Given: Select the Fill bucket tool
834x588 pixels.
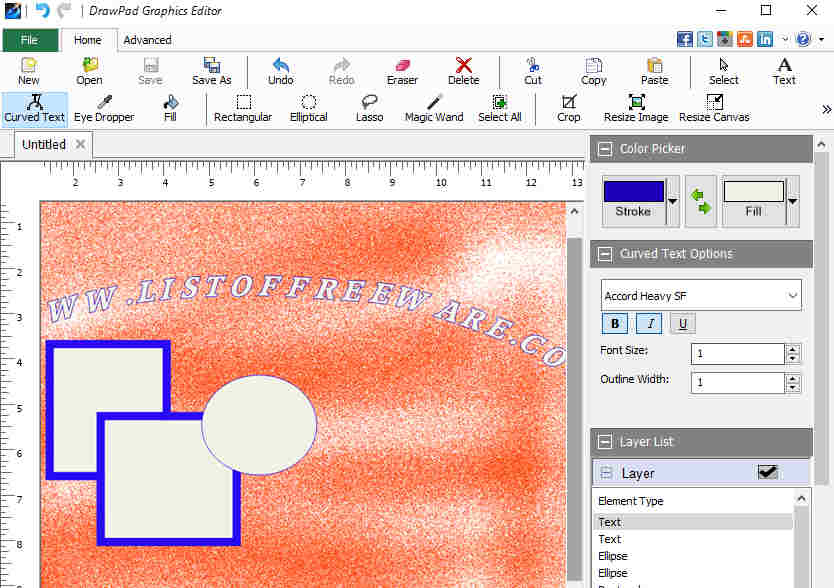Looking at the screenshot, I should coord(170,109).
